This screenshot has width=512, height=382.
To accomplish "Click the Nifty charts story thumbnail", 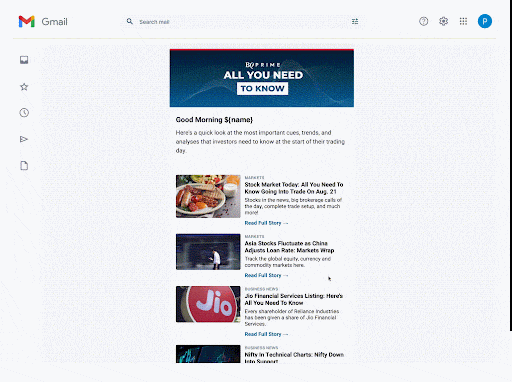I will (208, 354).
